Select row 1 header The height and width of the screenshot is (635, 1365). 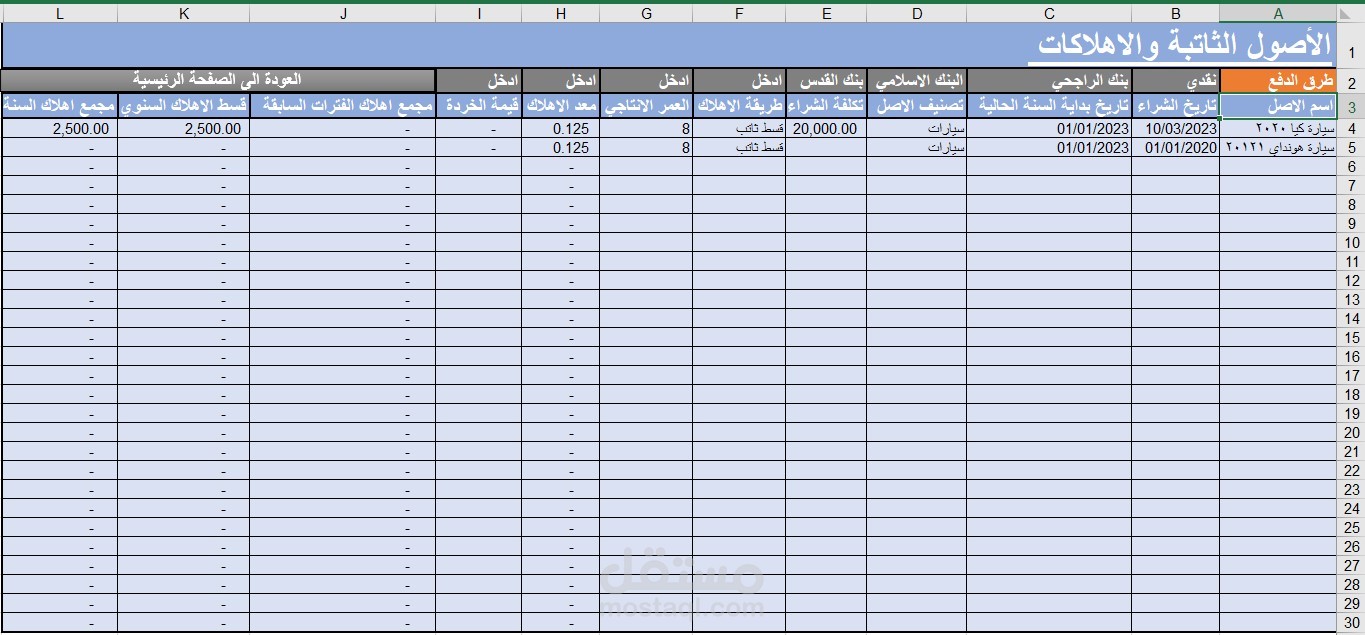[1350, 47]
